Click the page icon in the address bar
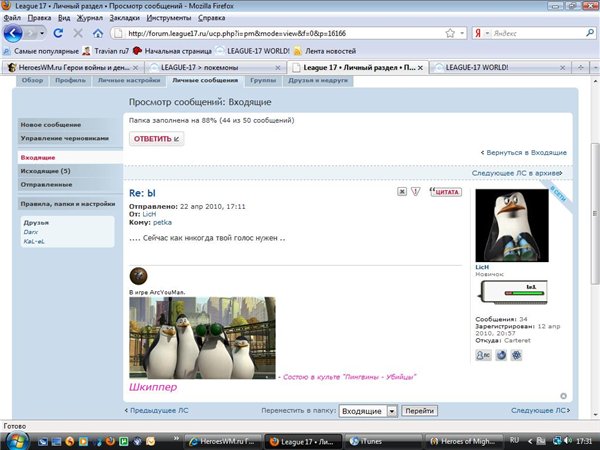Viewport: 600px width, 450px height. (x=119, y=33)
